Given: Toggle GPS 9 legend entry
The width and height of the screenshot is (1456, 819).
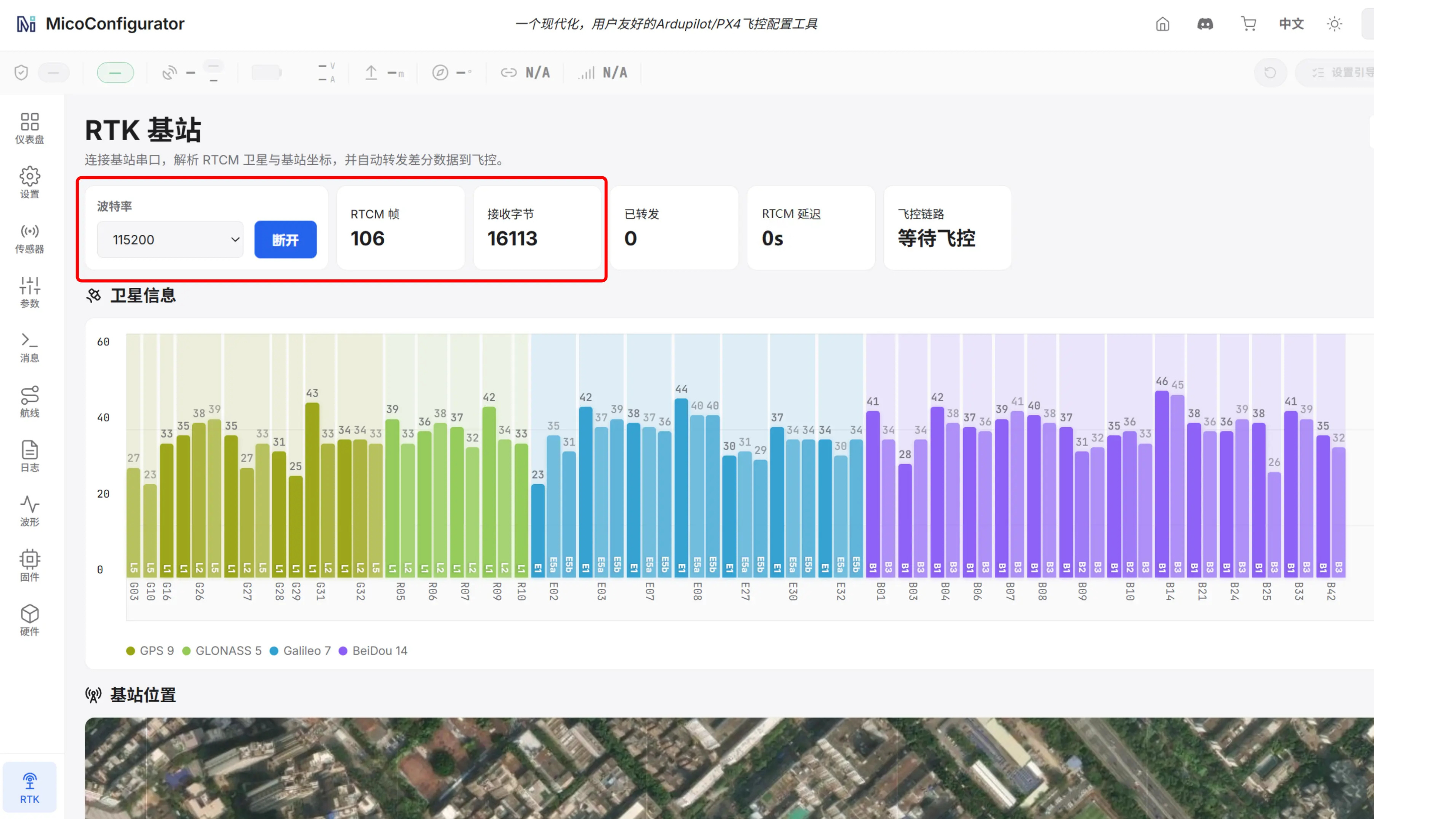Looking at the screenshot, I should [x=150, y=651].
